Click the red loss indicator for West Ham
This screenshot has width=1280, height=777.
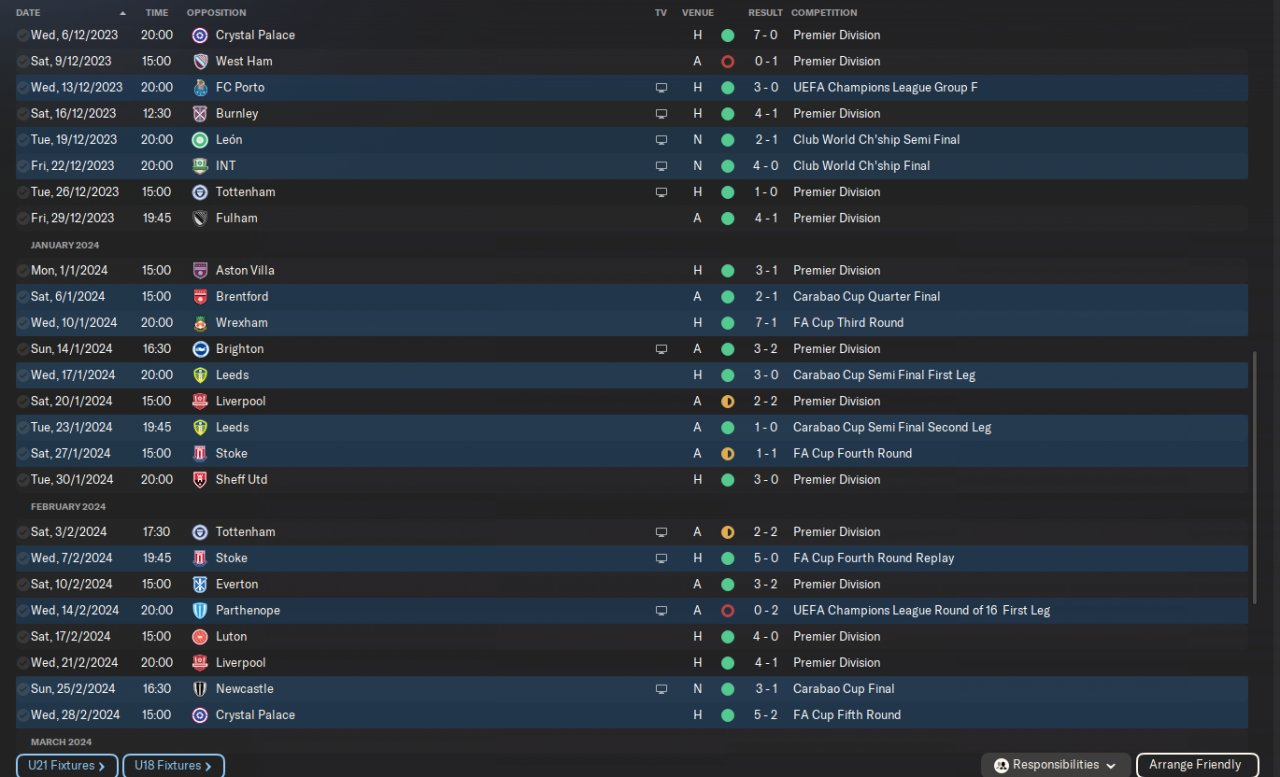click(727, 61)
